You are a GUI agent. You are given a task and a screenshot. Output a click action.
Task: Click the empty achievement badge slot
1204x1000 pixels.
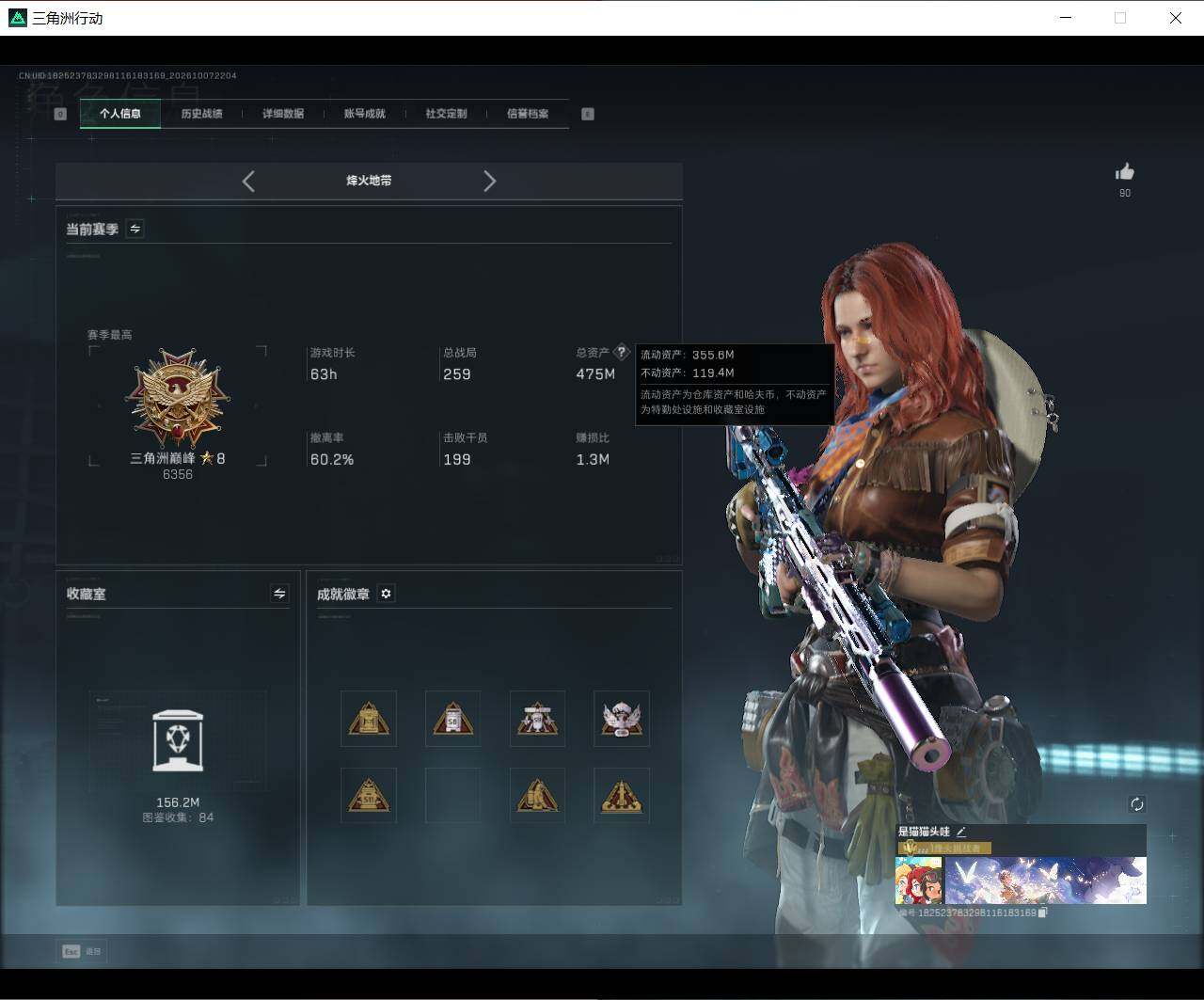click(452, 796)
